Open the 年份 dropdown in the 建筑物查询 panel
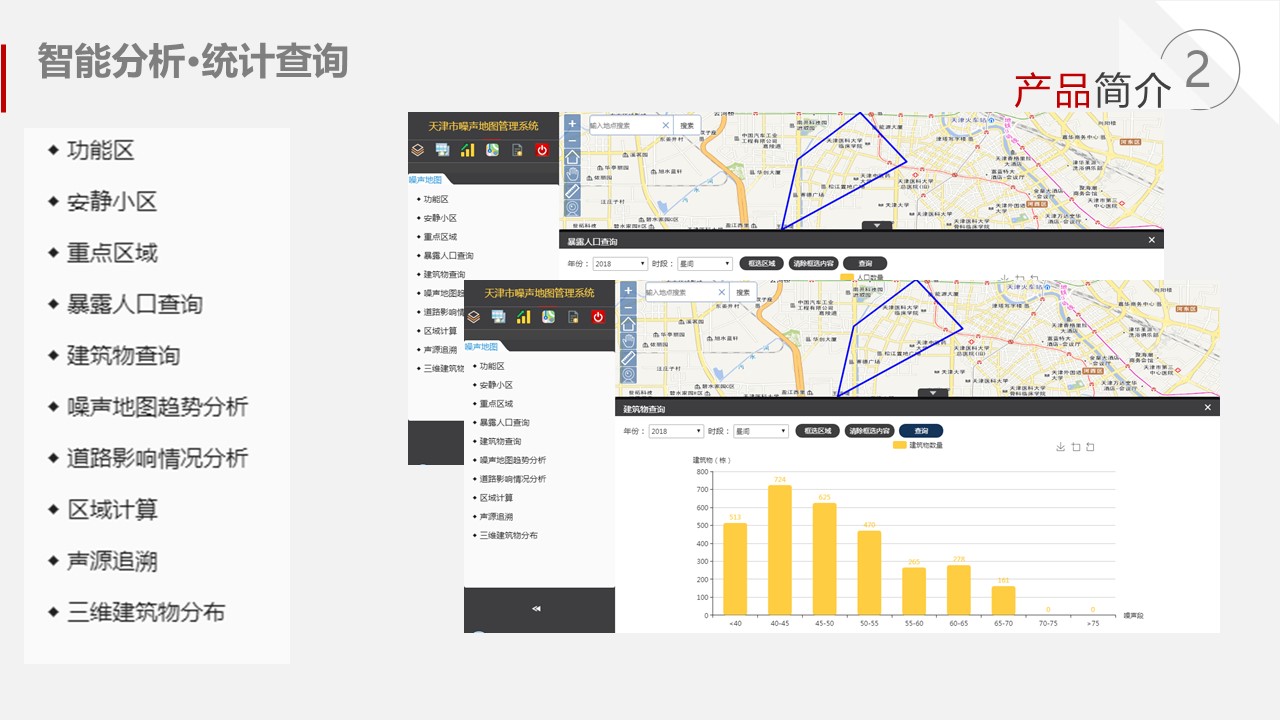The image size is (1280, 720). (x=676, y=431)
